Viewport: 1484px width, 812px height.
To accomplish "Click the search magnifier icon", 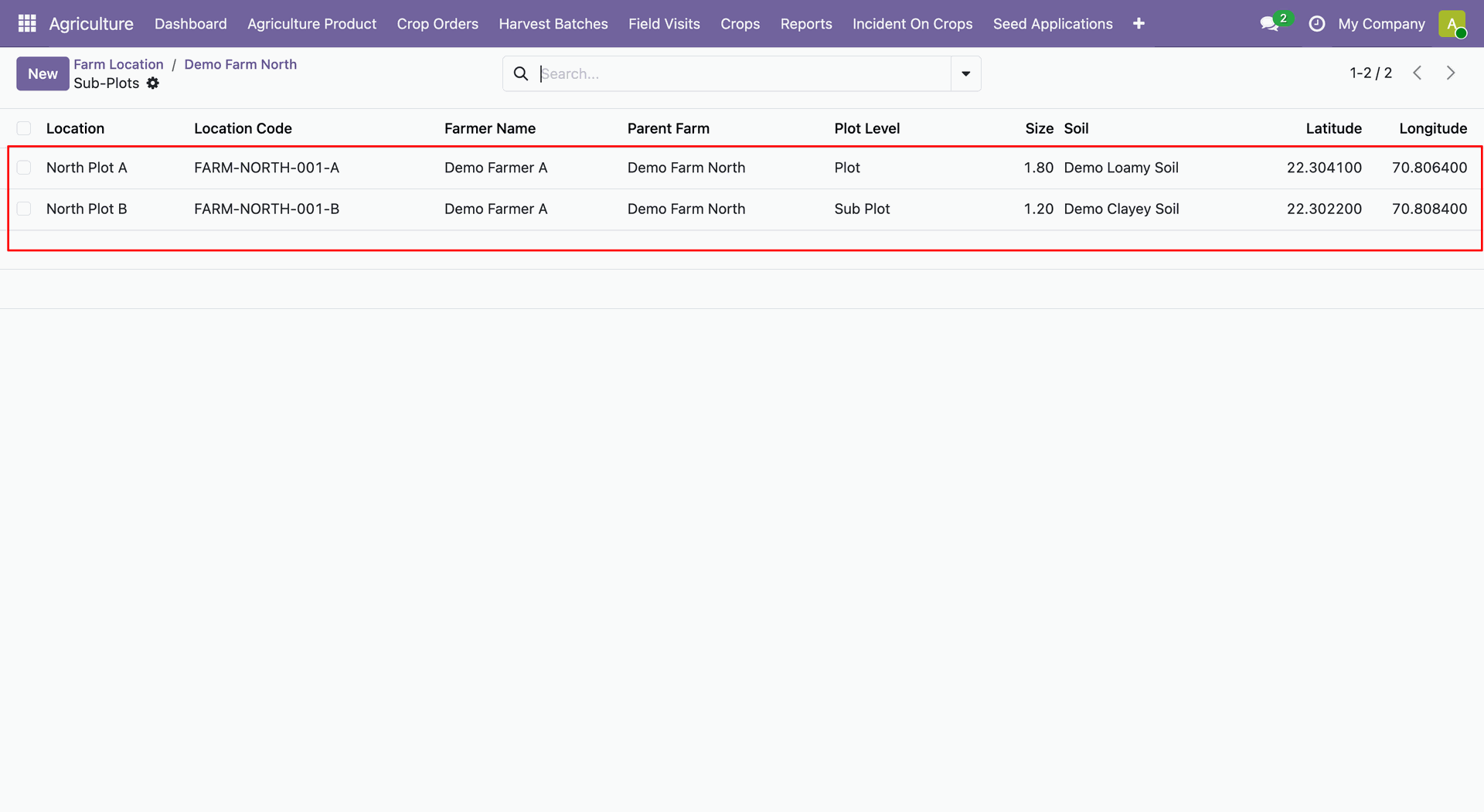I will point(521,73).
